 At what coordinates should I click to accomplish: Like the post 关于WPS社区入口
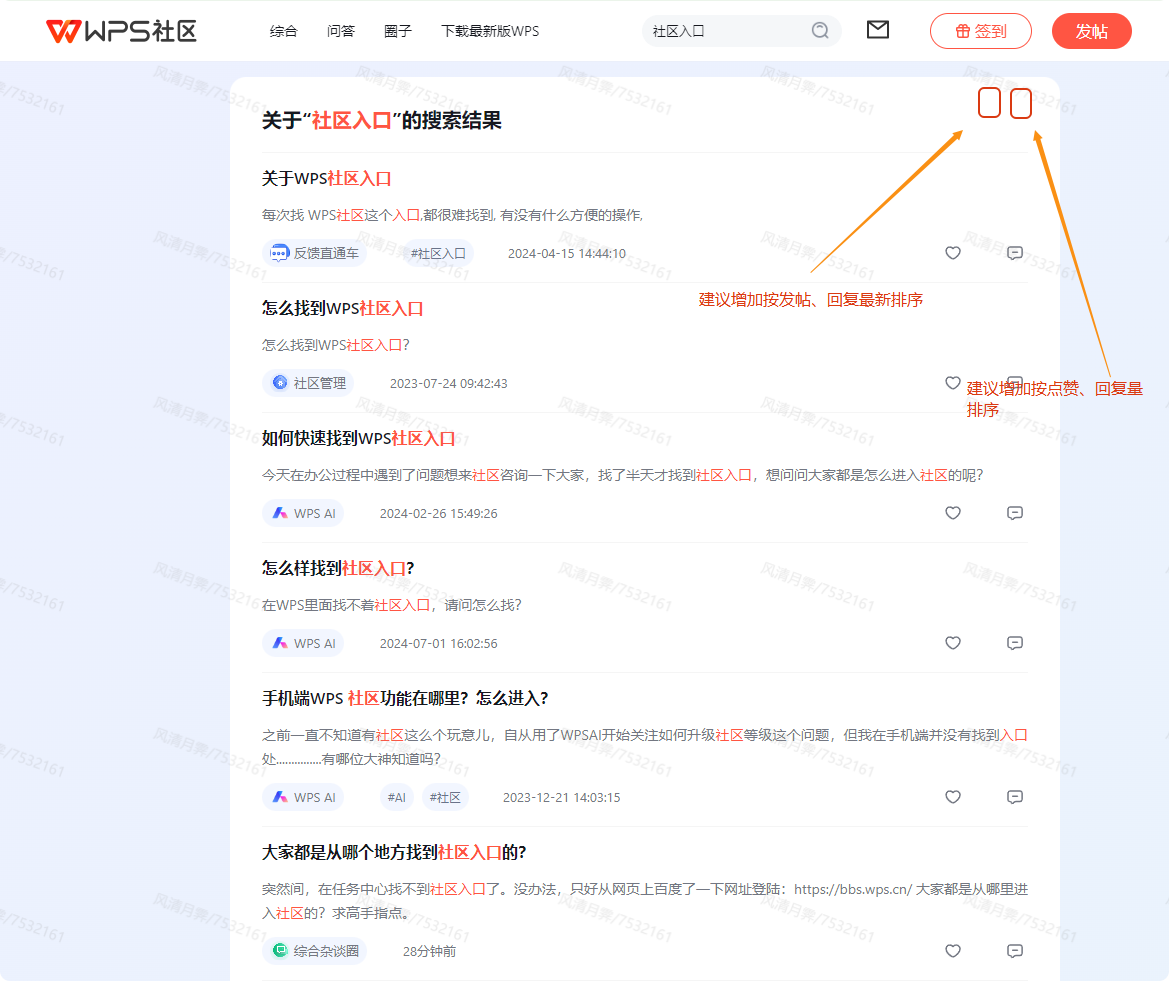tap(953, 253)
